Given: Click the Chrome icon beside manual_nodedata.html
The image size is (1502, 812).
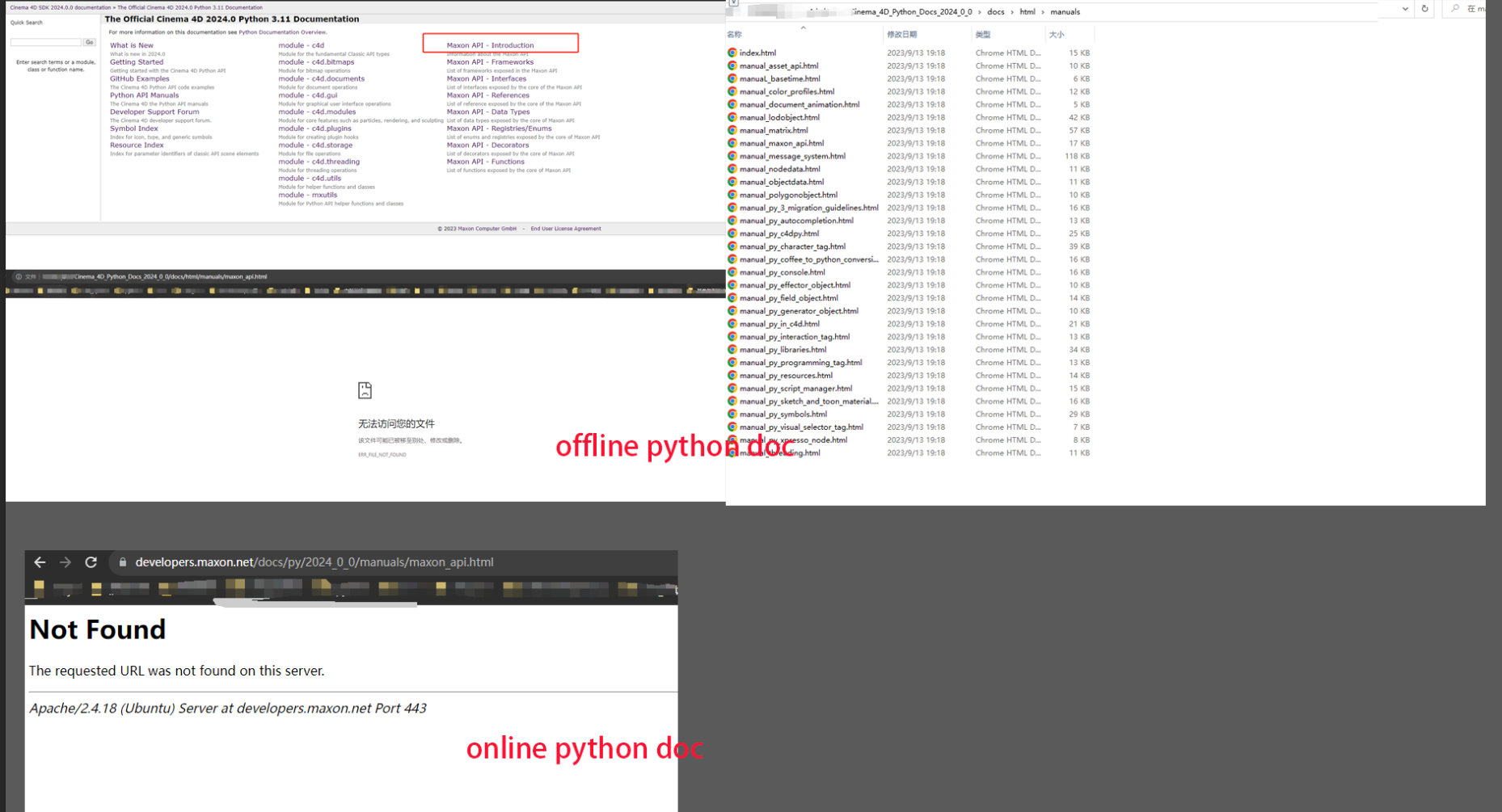Looking at the screenshot, I should (x=732, y=169).
